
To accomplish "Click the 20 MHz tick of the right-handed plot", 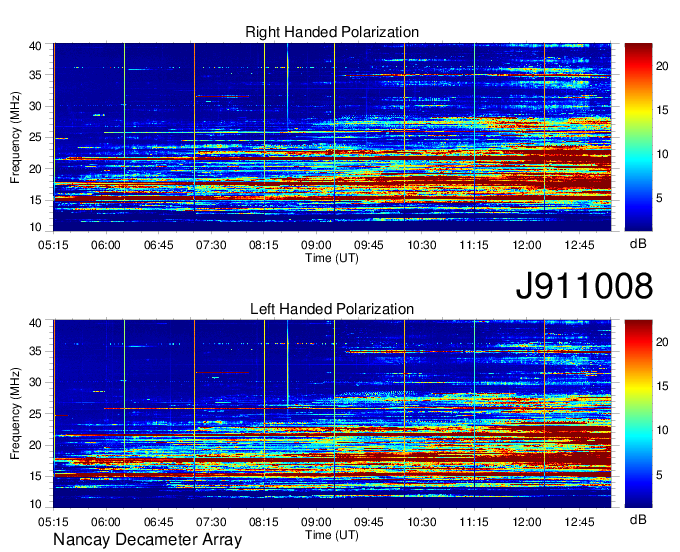I will 35,169.
